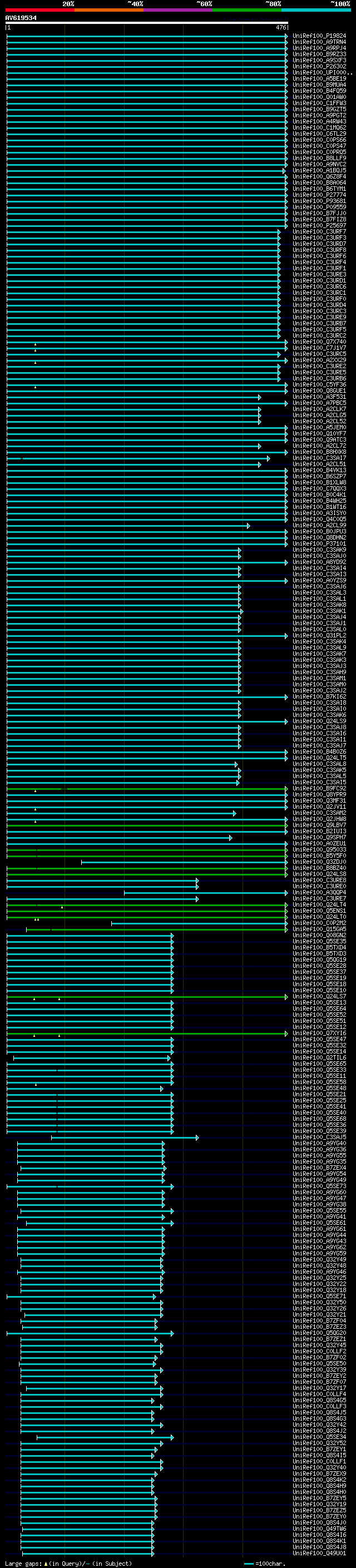Viewport: 356px width, 1568px height.
Task: Select the UniRef100_Q15GA5 label
Action: click(319, 929)
